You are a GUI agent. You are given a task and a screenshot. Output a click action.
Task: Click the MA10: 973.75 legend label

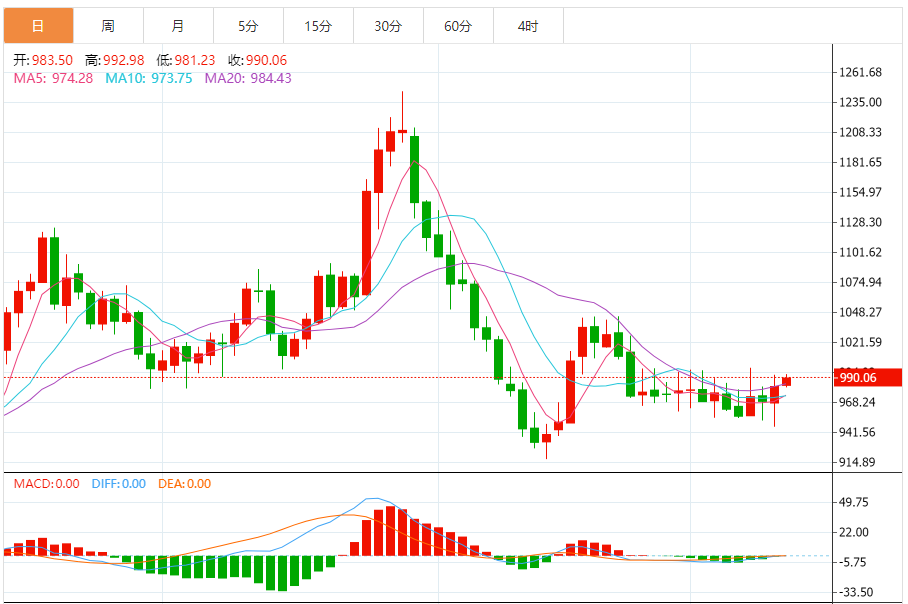(149, 78)
